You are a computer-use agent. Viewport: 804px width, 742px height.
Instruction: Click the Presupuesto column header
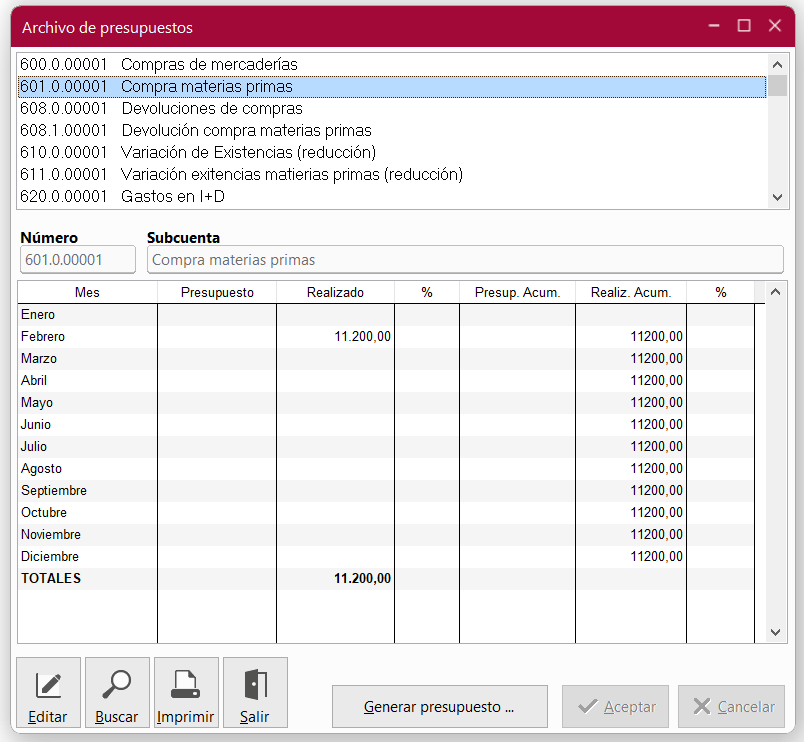(x=217, y=292)
